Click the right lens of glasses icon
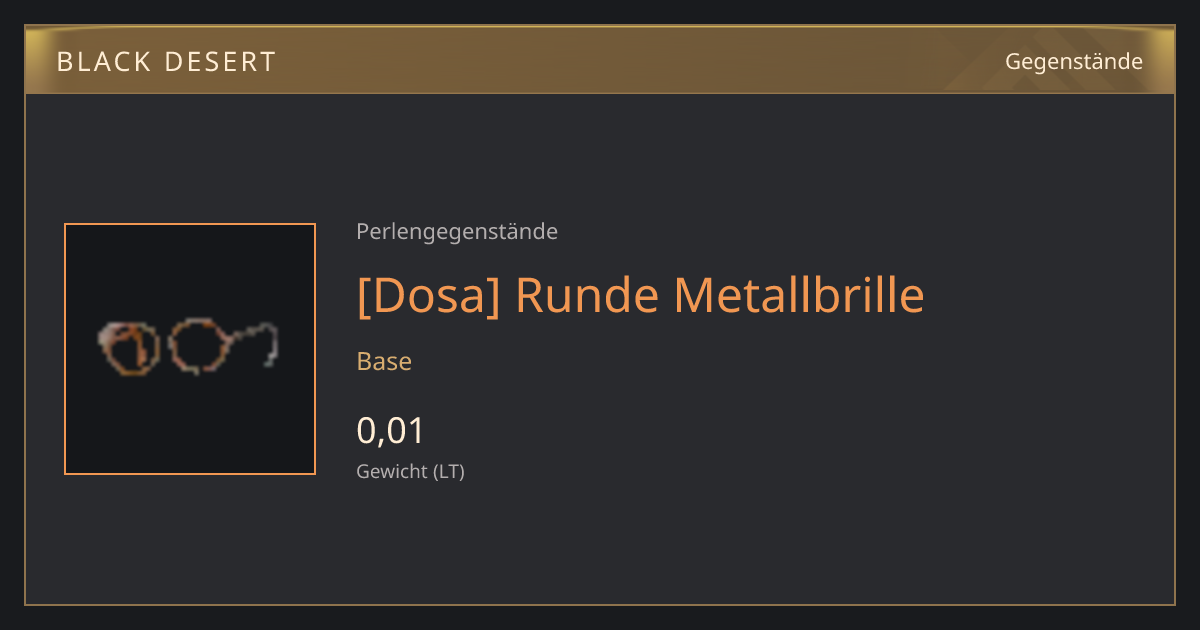Screen dimensions: 1200x630 coord(198,346)
